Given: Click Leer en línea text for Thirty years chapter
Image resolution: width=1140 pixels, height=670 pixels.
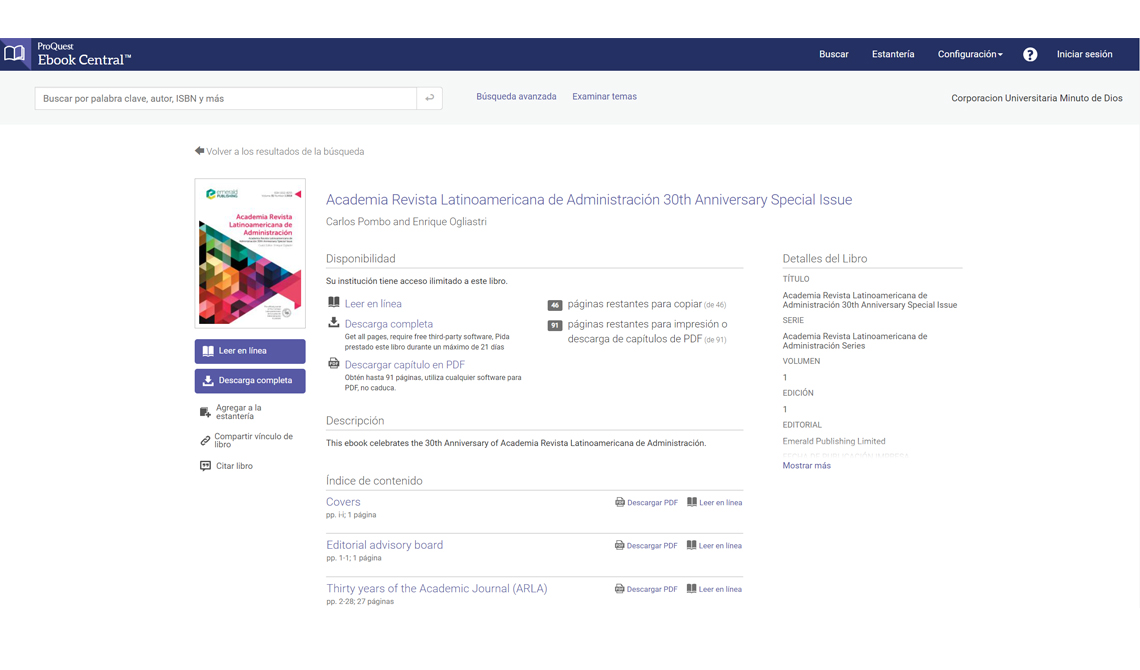Looking at the screenshot, I should point(720,589).
